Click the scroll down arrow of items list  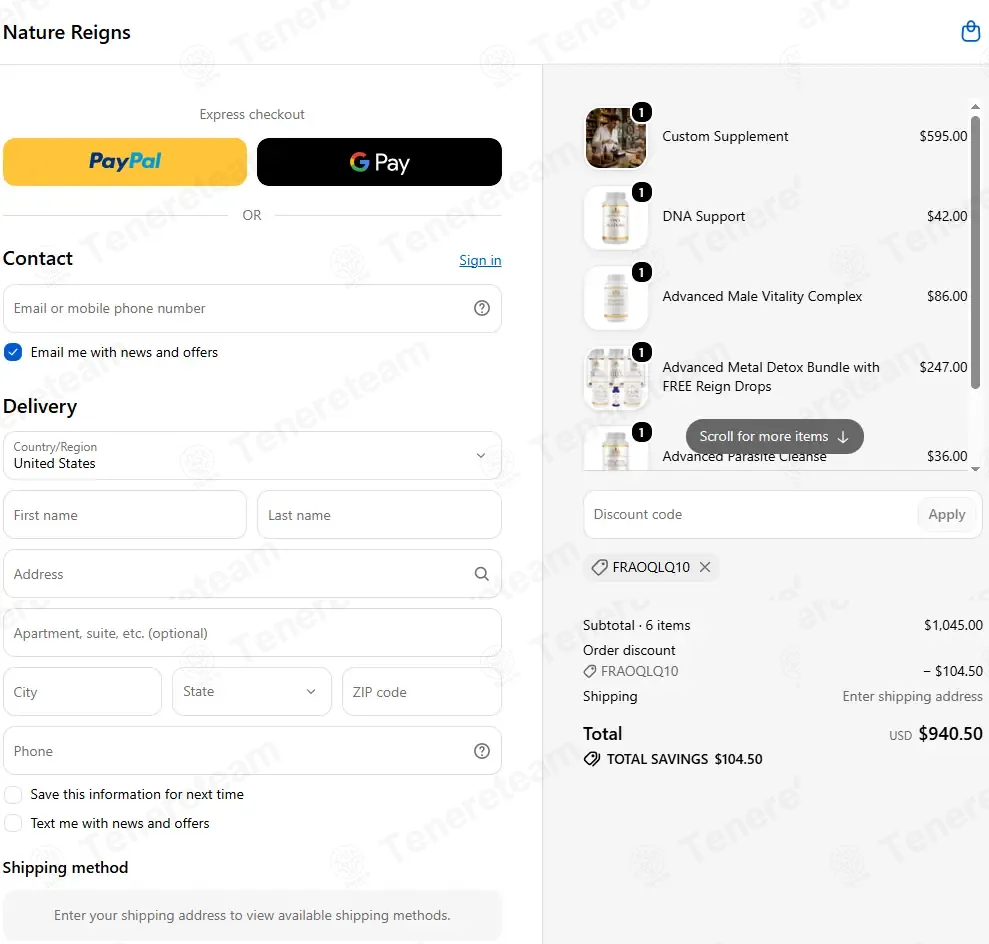tap(975, 469)
